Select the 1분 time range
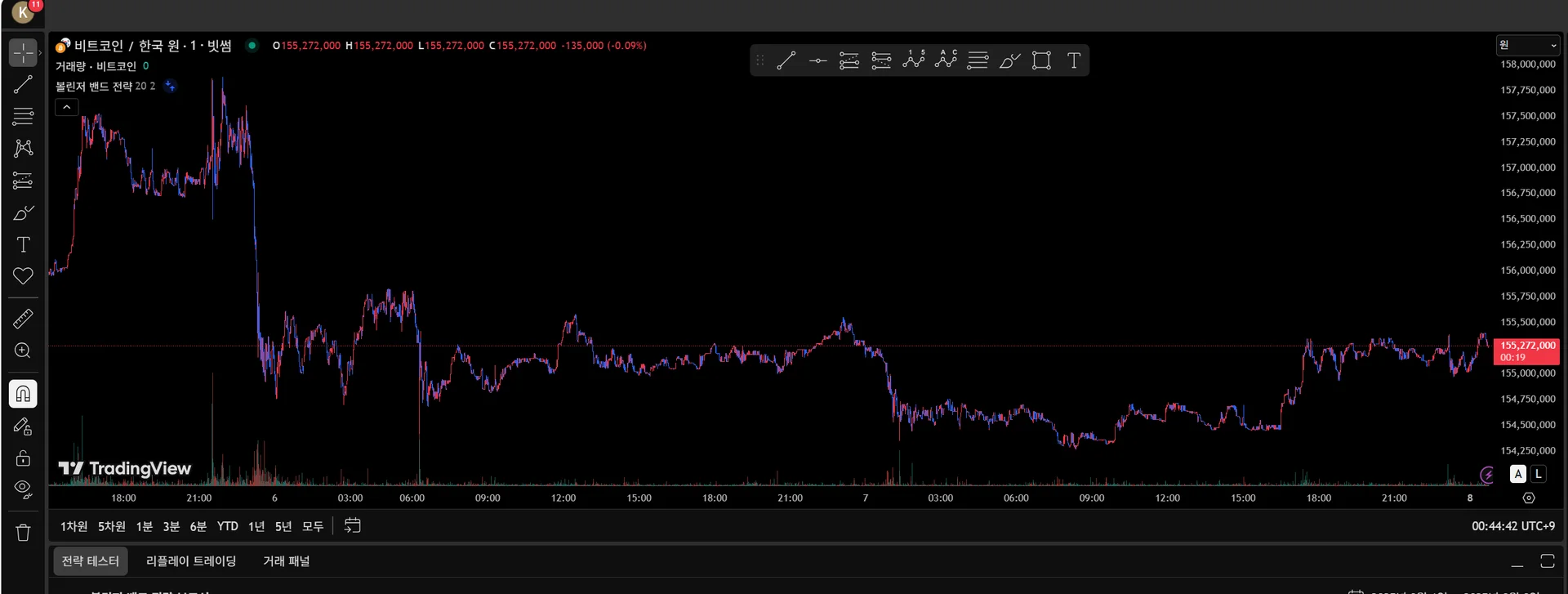1568x594 pixels. (144, 526)
